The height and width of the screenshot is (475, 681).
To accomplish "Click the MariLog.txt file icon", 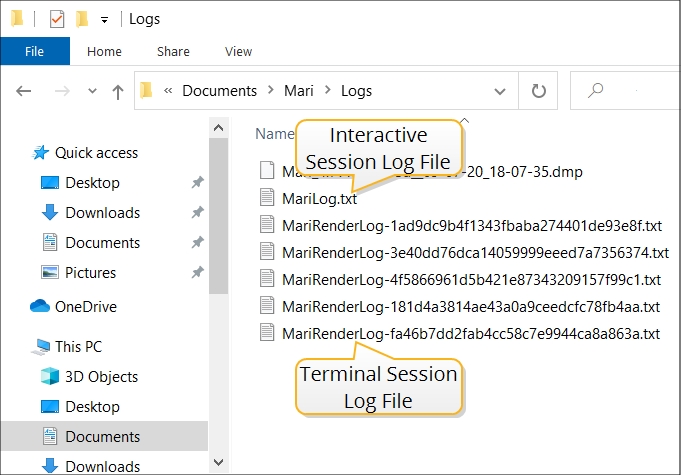I will click(266, 198).
